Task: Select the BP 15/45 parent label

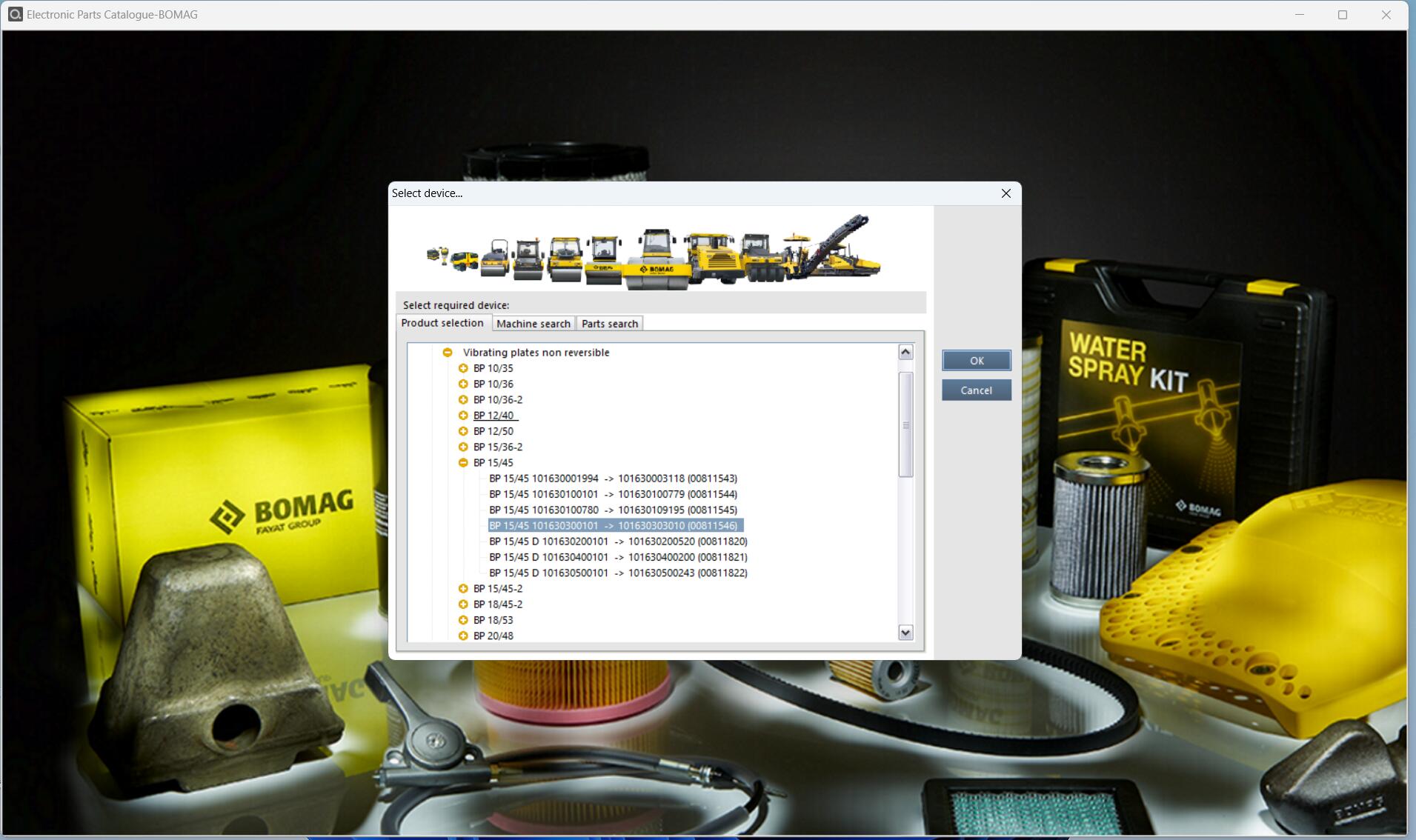Action: click(493, 462)
